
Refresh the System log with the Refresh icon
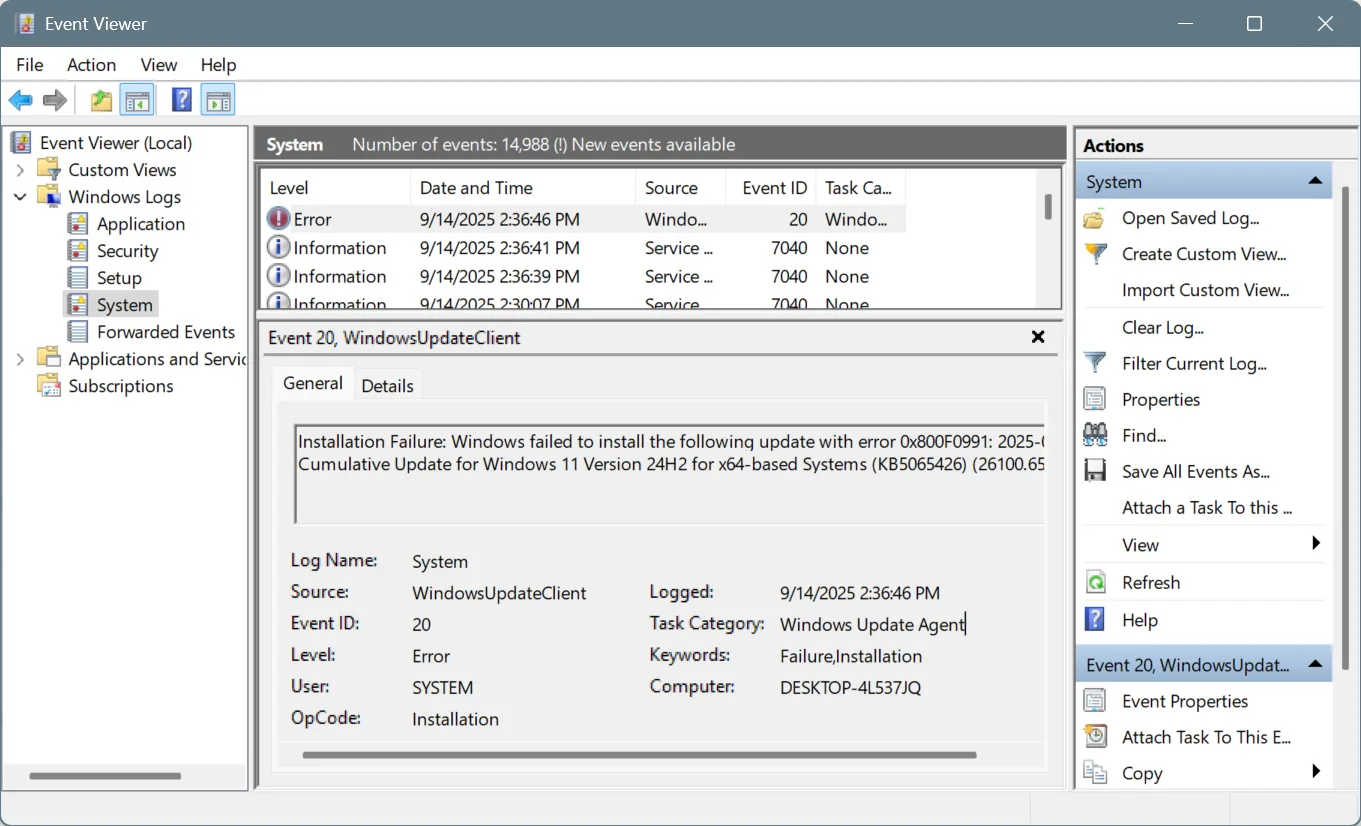1095,582
